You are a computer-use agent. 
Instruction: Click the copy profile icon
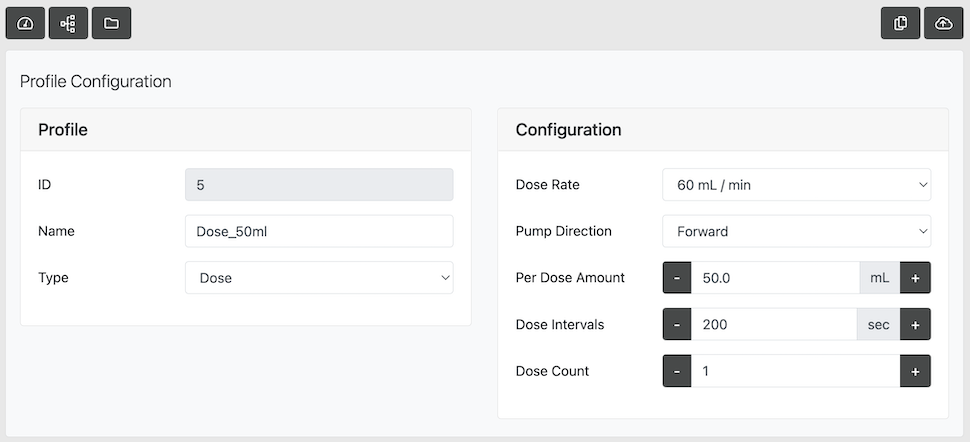900,23
